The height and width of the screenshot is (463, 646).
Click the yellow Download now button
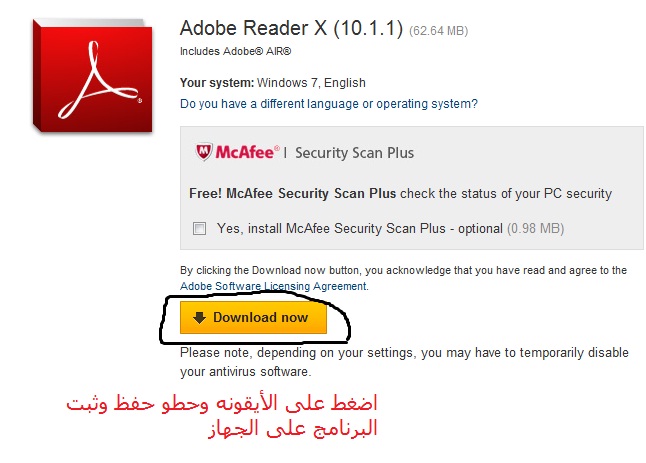pyautogui.click(x=253, y=317)
